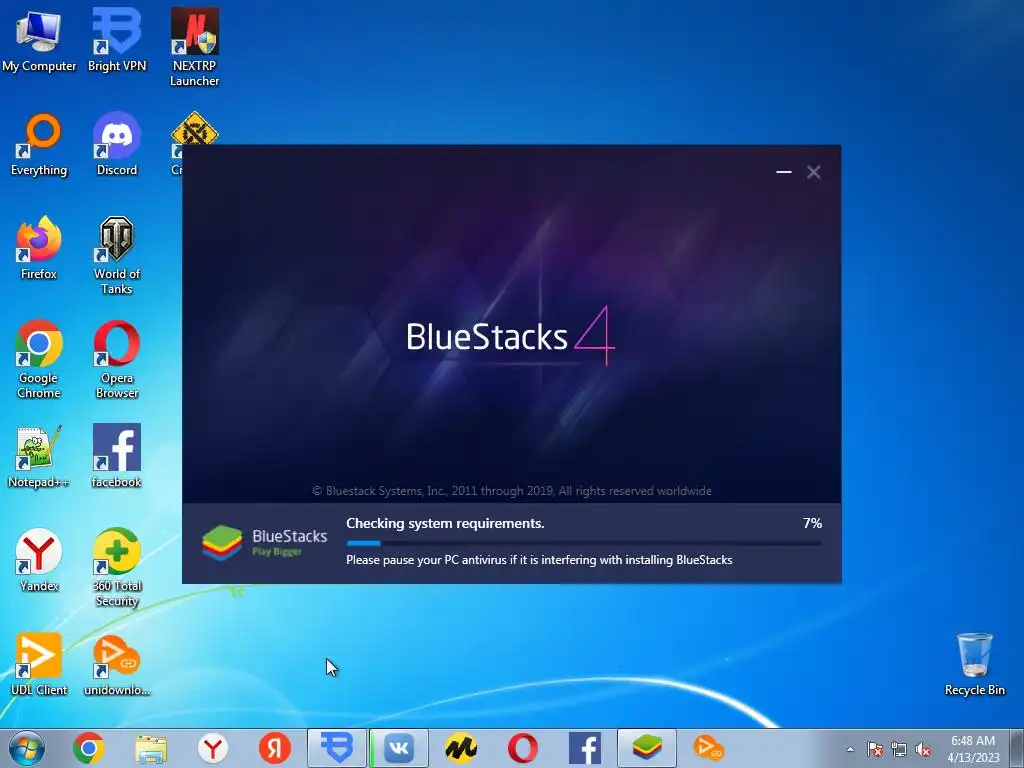1024x768 pixels.
Task: Open VK icon in the taskbar
Action: 399,748
